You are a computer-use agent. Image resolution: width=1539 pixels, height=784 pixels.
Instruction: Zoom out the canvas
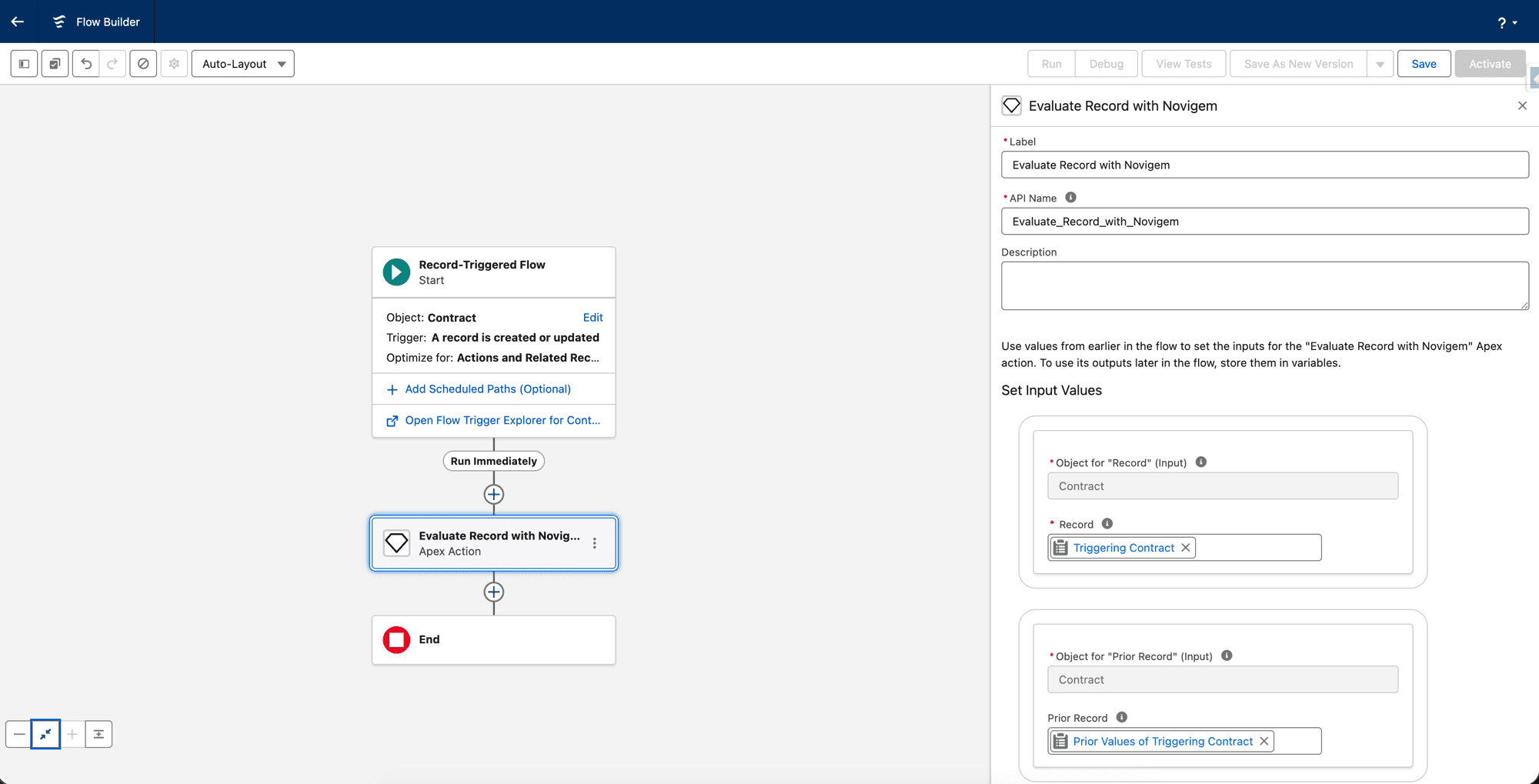coord(19,734)
